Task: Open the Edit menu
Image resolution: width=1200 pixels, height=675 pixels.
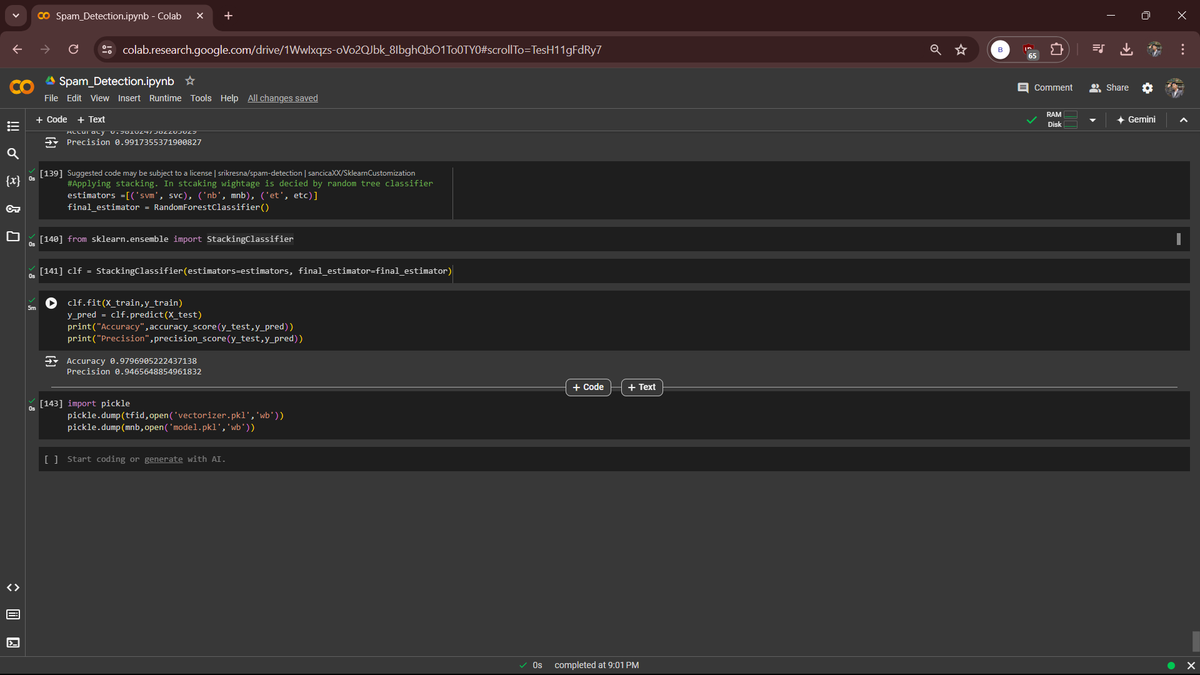Action: point(74,98)
